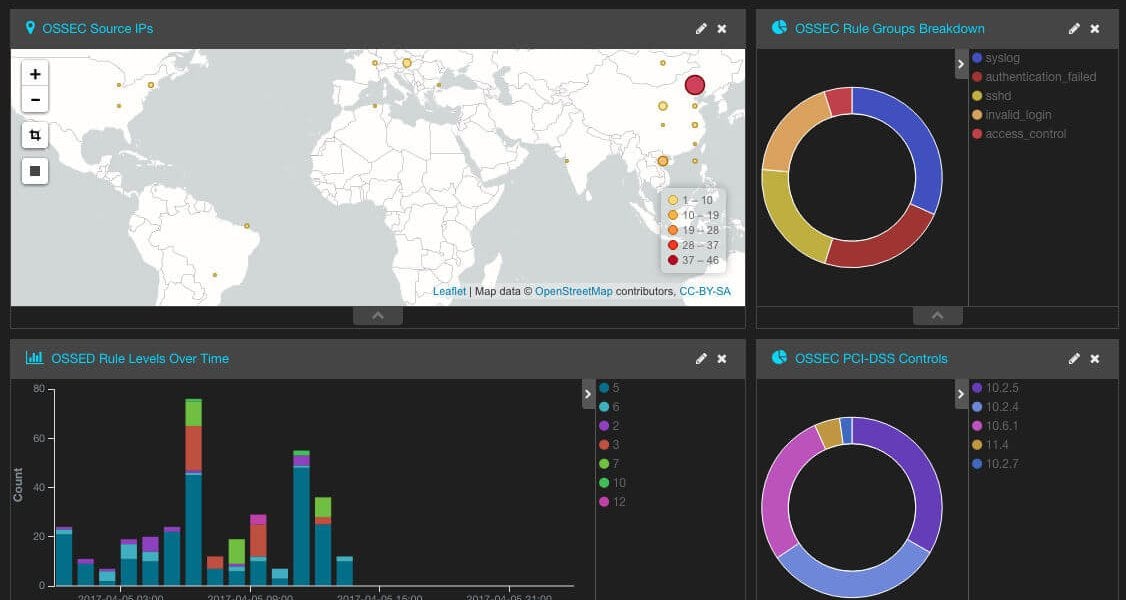The image size is (1126, 600).
Task: Click the OSSEC Rule Groups Breakdown title
Action: 890,29
